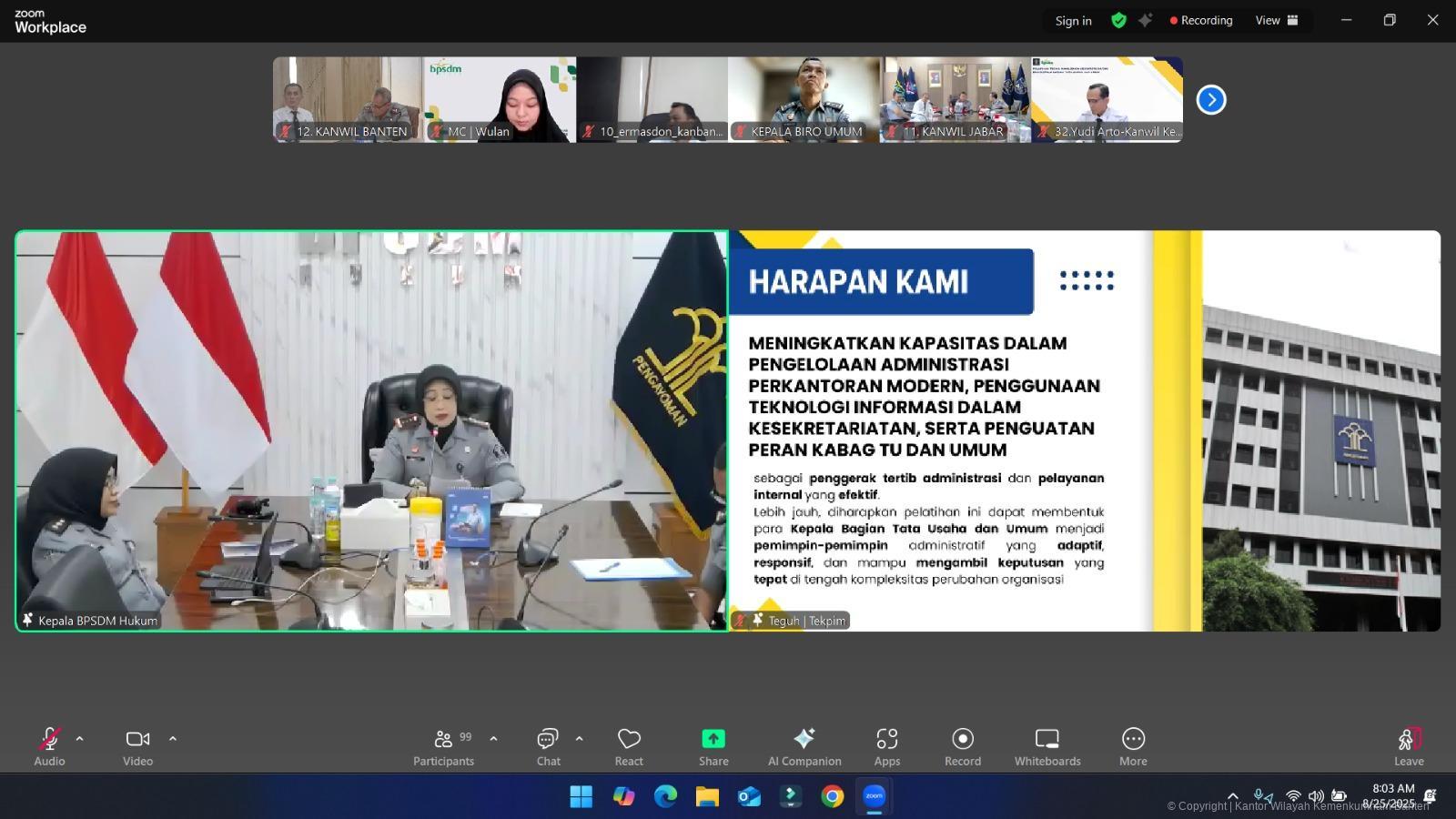Screen dimensions: 1456x819
Task: Click the green Share screen icon
Action: (x=713, y=739)
